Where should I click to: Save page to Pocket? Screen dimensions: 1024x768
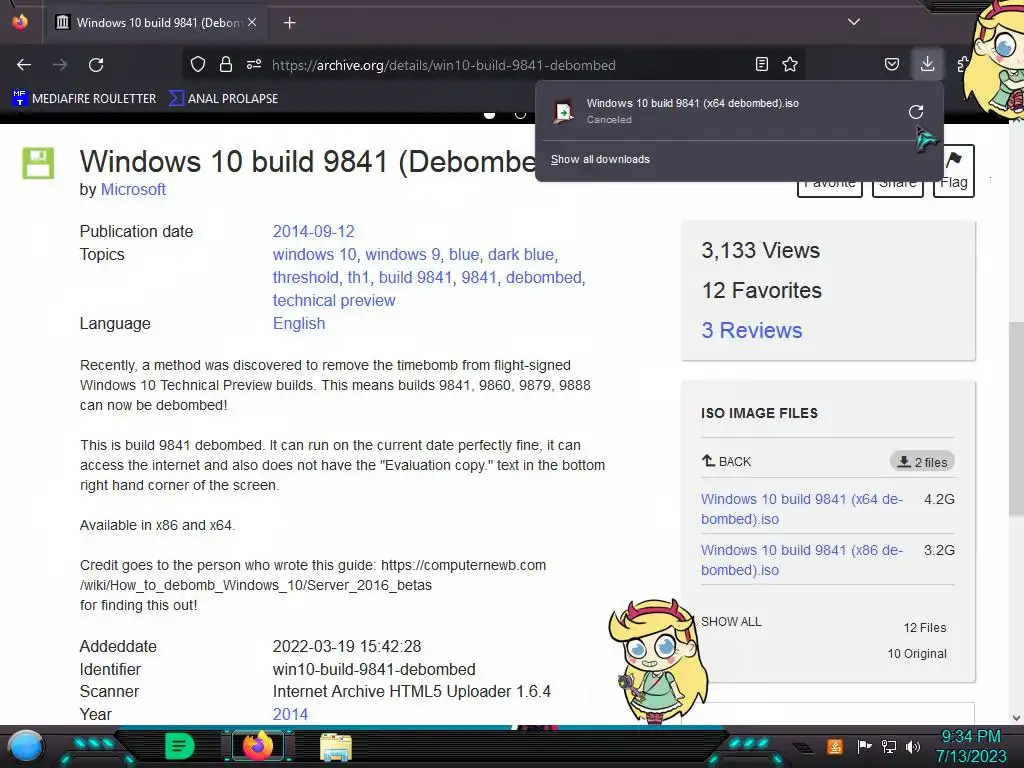click(x=892, y=64)
